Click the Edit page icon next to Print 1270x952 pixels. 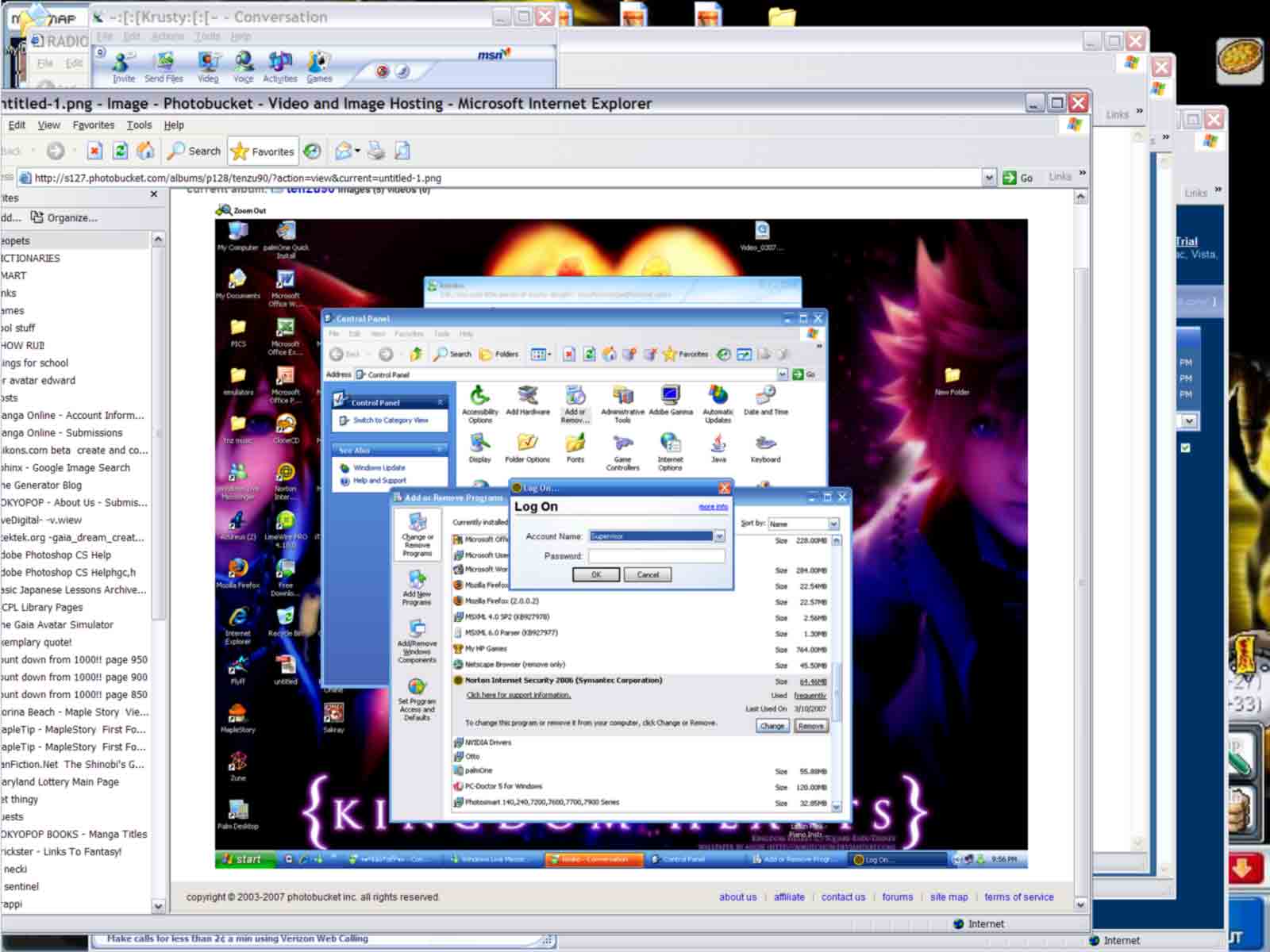click(402, 151)
